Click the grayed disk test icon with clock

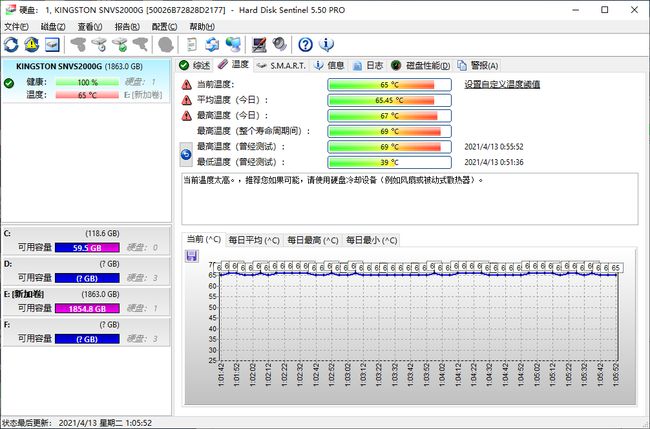click(x=99, y=44)
